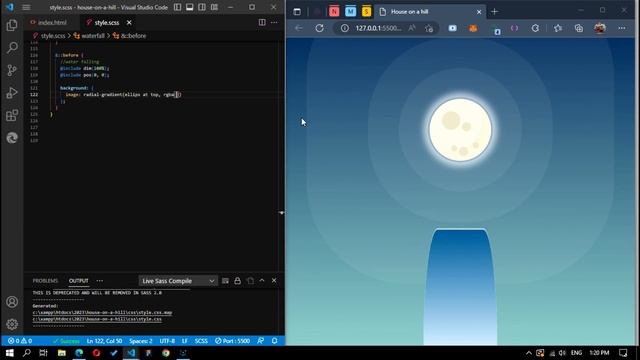Split the editor to the right
Image resolution: width=640 pixels, height=360 pixels.
click(262, 22)
